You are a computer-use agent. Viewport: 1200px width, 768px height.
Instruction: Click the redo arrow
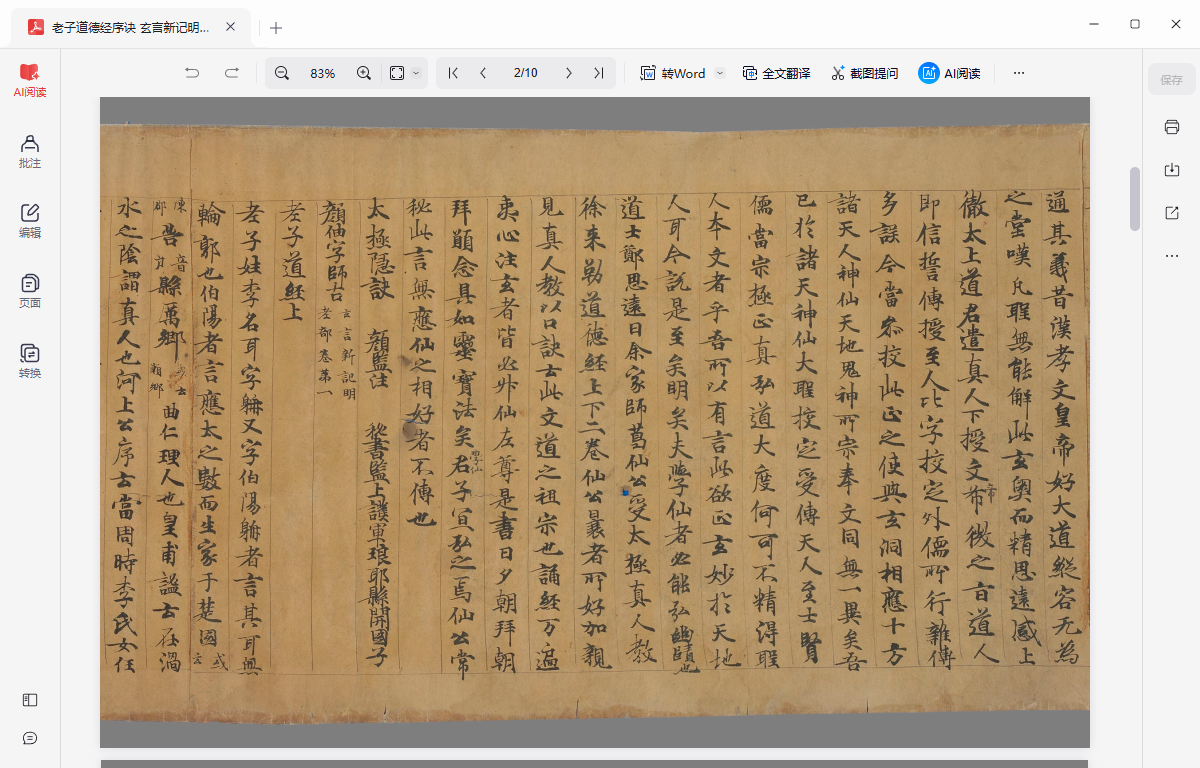[x=232, y=73]
